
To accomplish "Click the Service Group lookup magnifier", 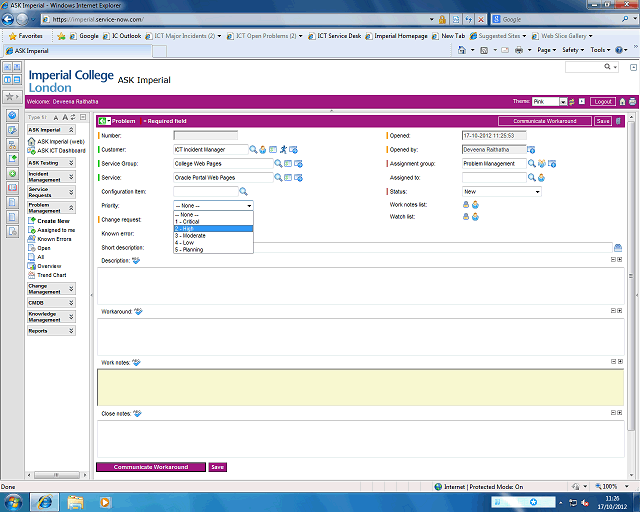I will pos(276,163).
